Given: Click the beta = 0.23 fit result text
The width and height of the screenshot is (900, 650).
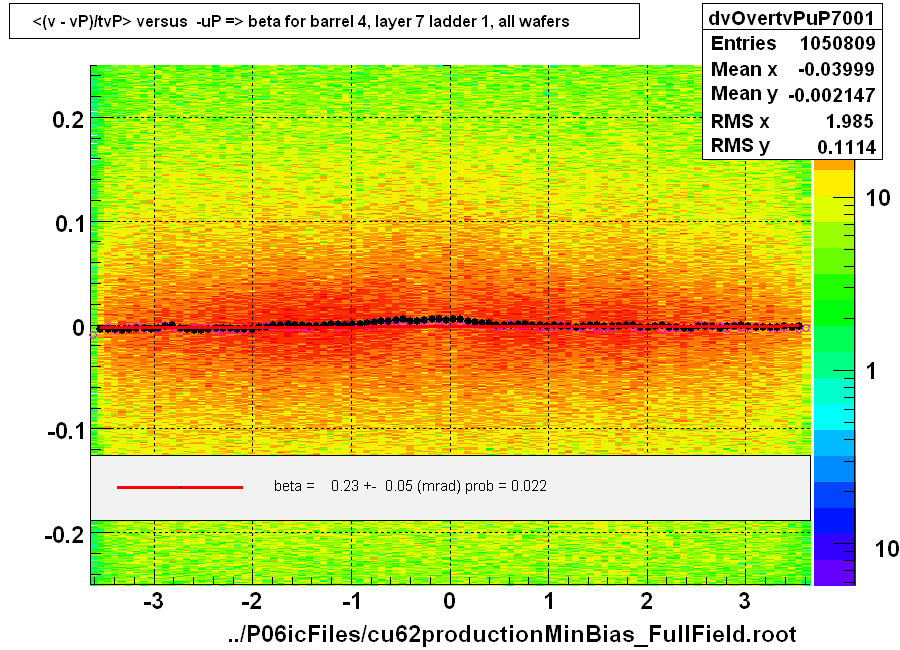Looking at the screenshot, I should (410, 486).
